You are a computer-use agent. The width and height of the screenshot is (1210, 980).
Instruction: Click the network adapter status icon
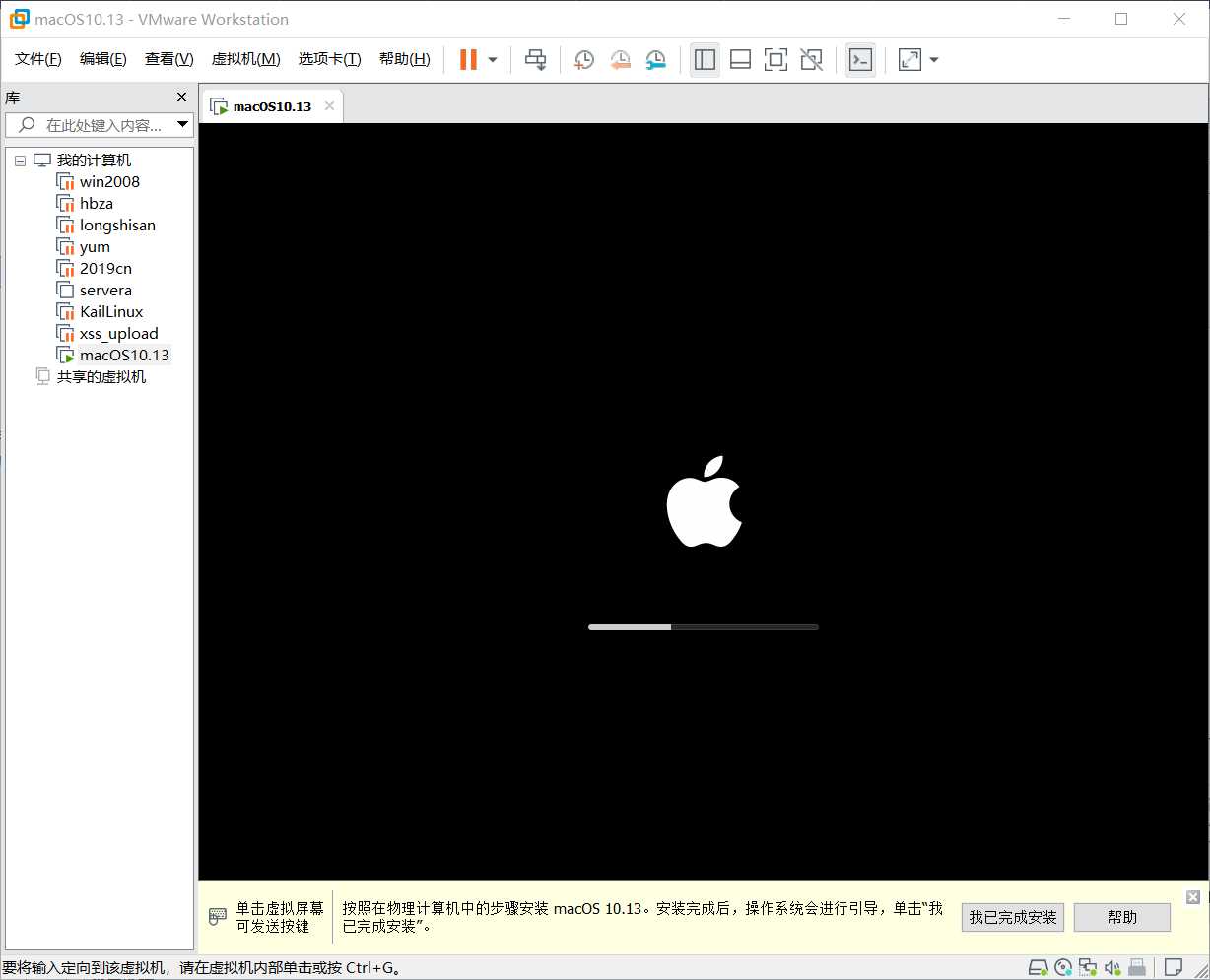tap(1088, 967)
